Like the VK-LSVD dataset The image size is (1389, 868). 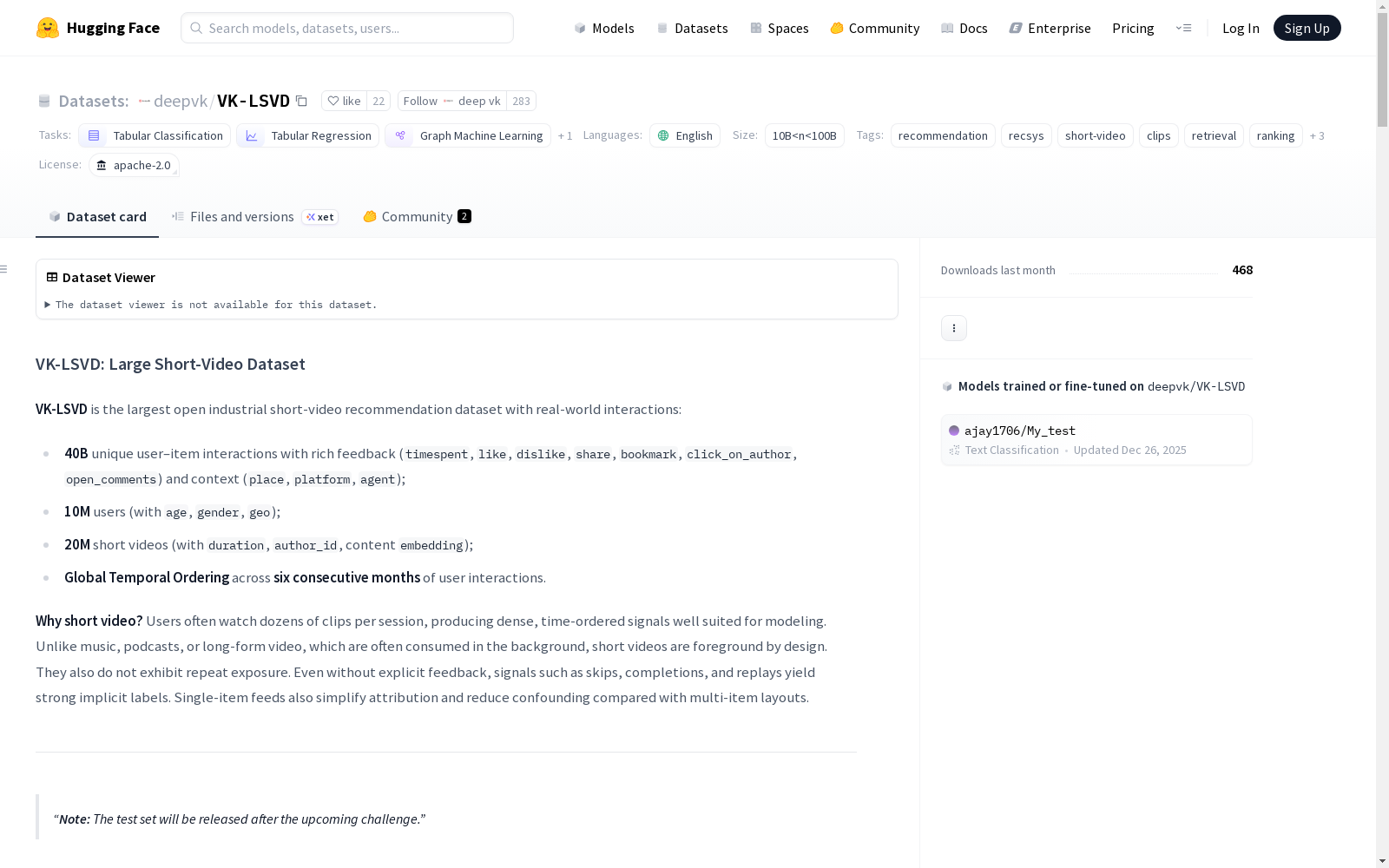pos(345,101)
